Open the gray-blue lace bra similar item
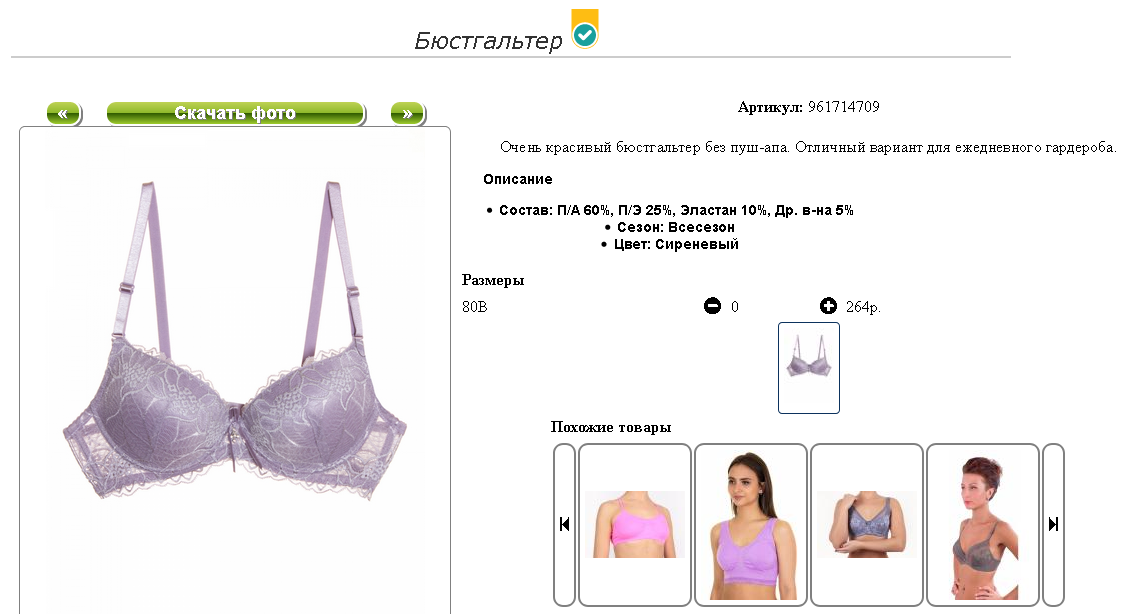 tap(867, 524)
